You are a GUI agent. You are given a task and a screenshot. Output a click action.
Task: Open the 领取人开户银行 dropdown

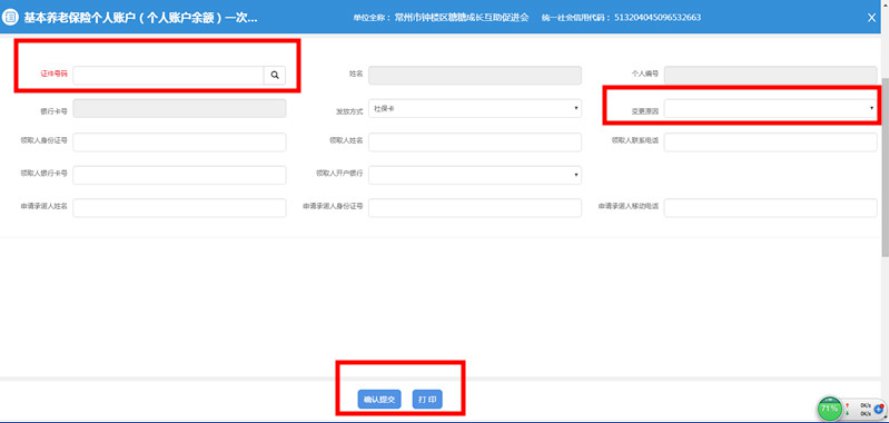pos(475,175)
